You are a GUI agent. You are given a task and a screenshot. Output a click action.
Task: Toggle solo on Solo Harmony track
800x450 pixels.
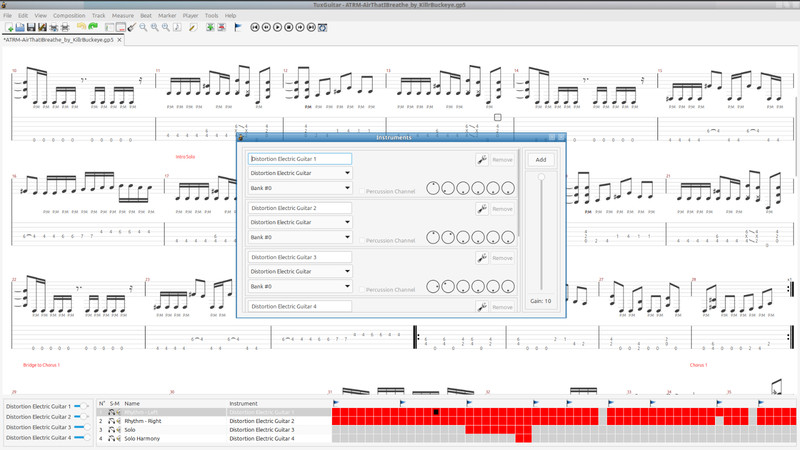111,438
